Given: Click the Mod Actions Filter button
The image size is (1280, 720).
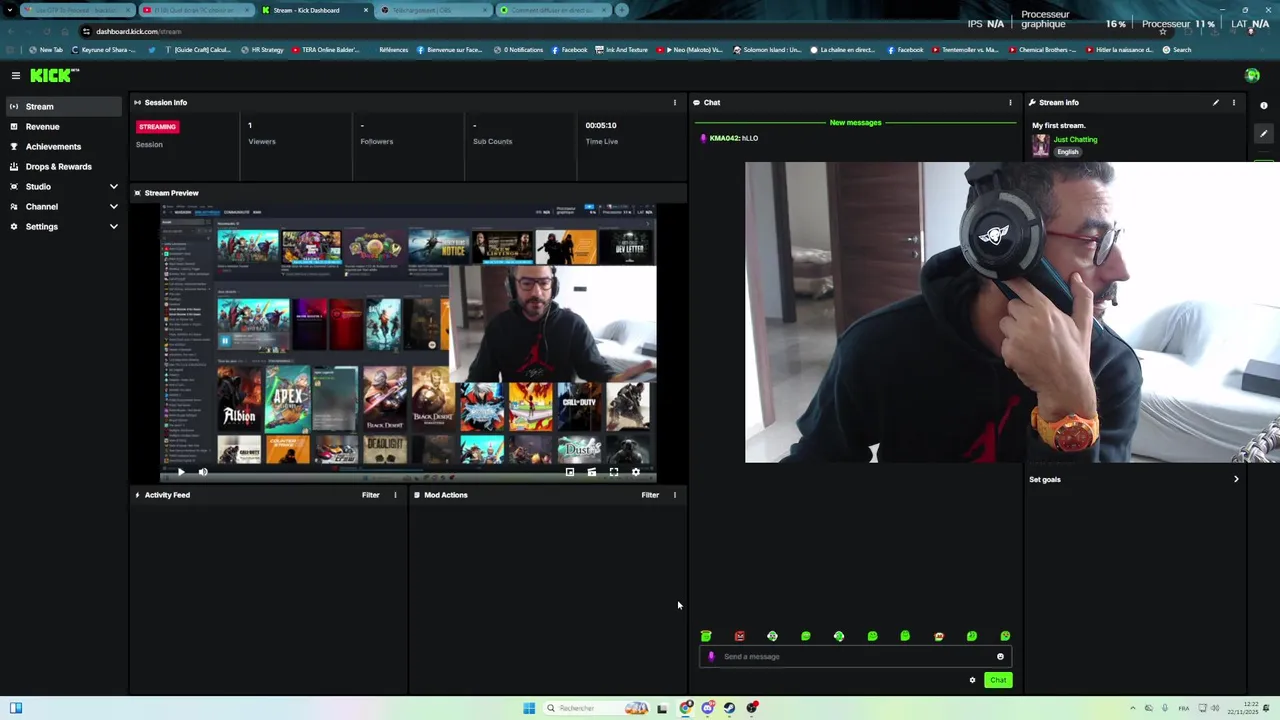Looking at the screenshot, I should point(650,495).
